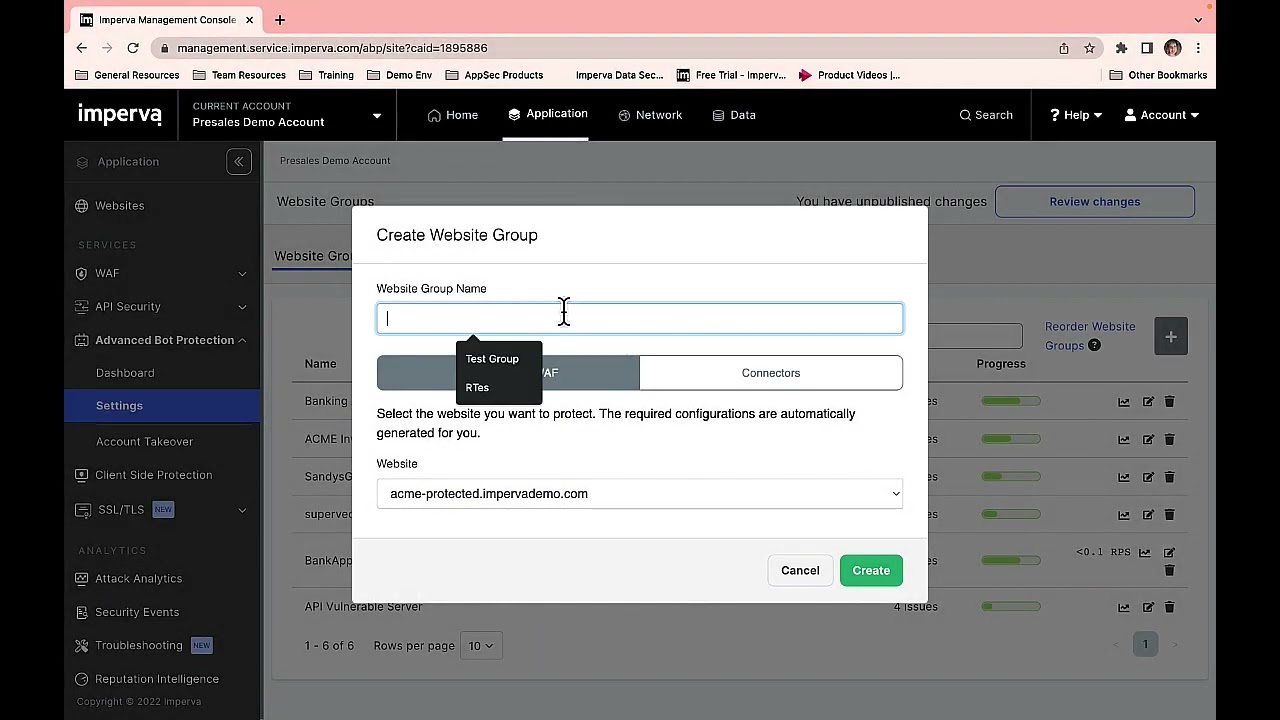Click the green Create button
The image size is (1280, 720).
871,570
